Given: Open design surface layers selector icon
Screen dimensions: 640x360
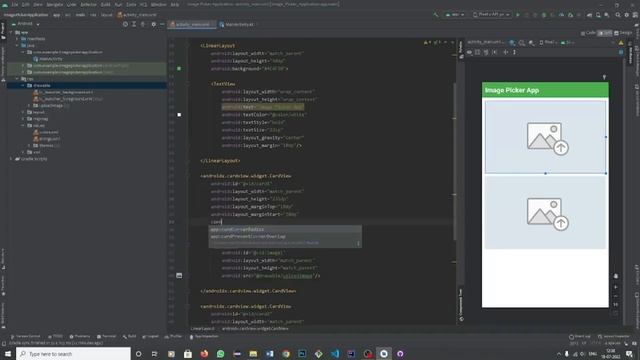Looking at the screenshot, I should (512, 42).
